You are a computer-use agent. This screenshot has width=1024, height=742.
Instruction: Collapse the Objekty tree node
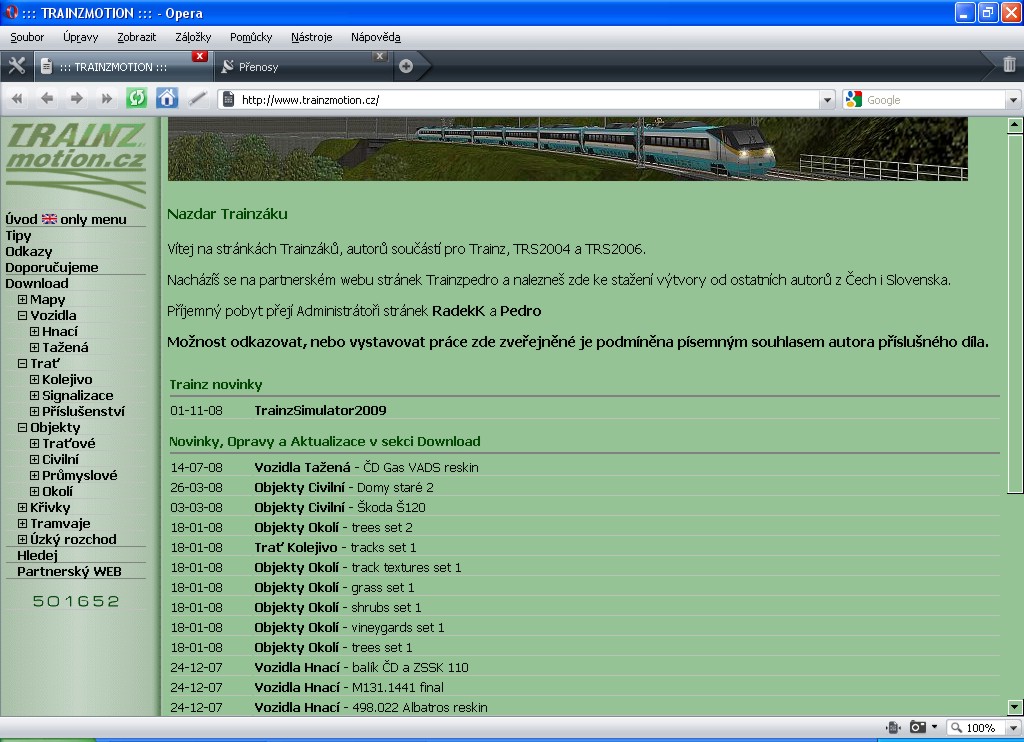pyautogui.click(x=22, y=428)
